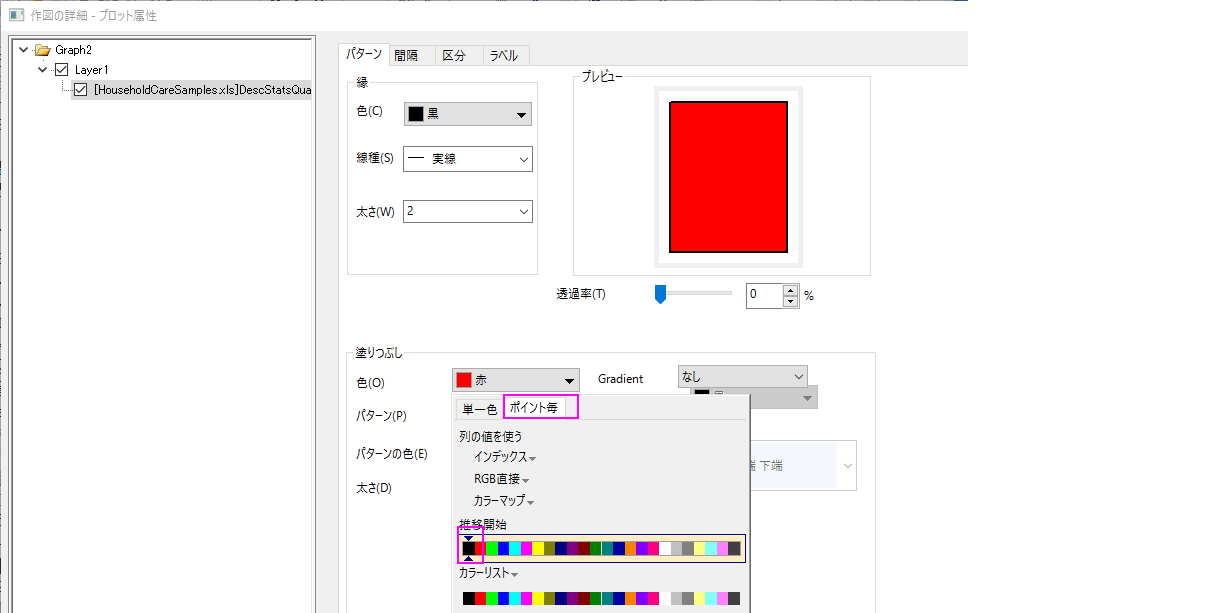1228x613 pixels.
Task: Open the Gradient dropdown set to なし
Action: click(x=742, y=376)
